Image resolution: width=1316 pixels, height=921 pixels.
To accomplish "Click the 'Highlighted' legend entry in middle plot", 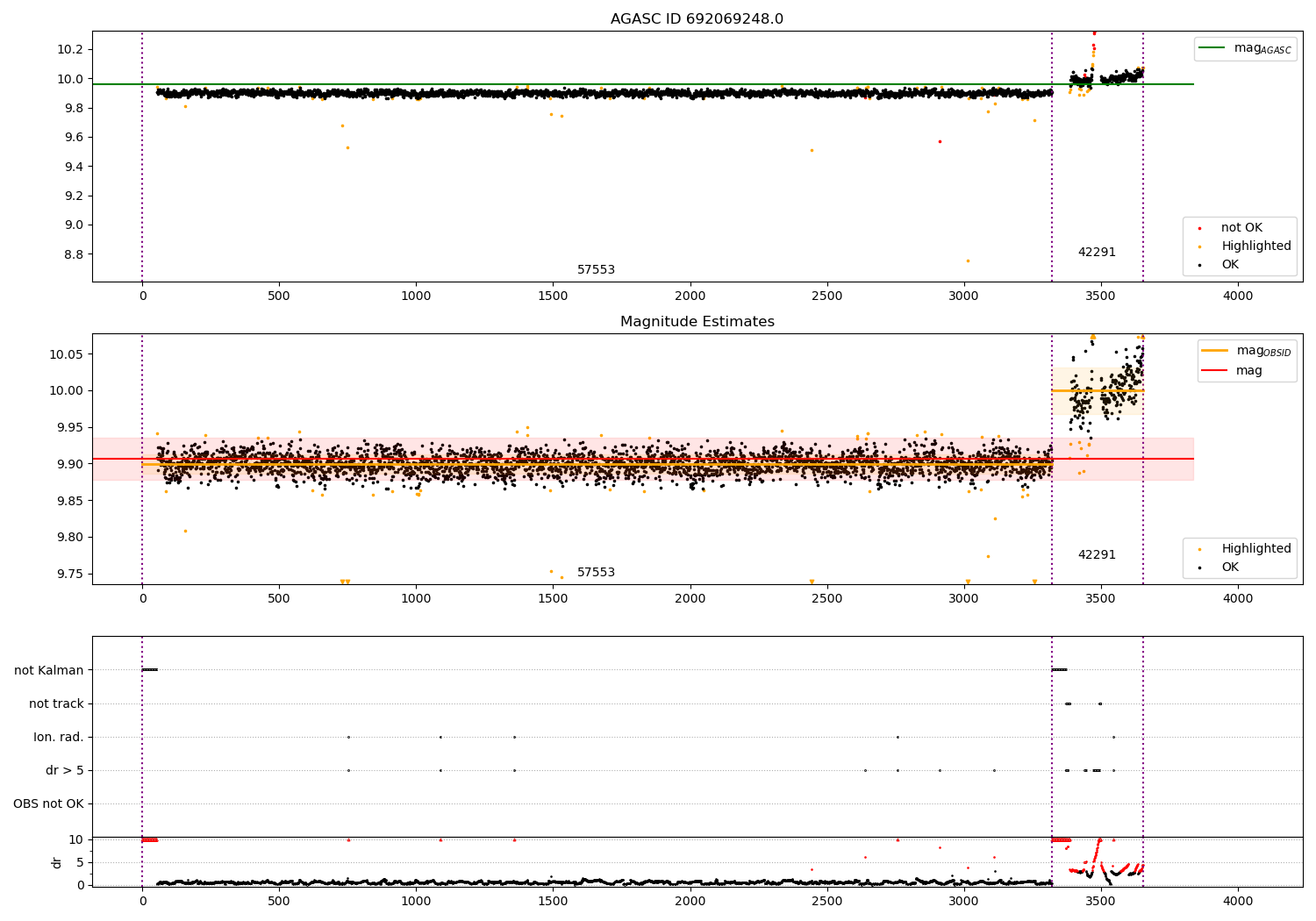I will click(x=1255, y=549).
